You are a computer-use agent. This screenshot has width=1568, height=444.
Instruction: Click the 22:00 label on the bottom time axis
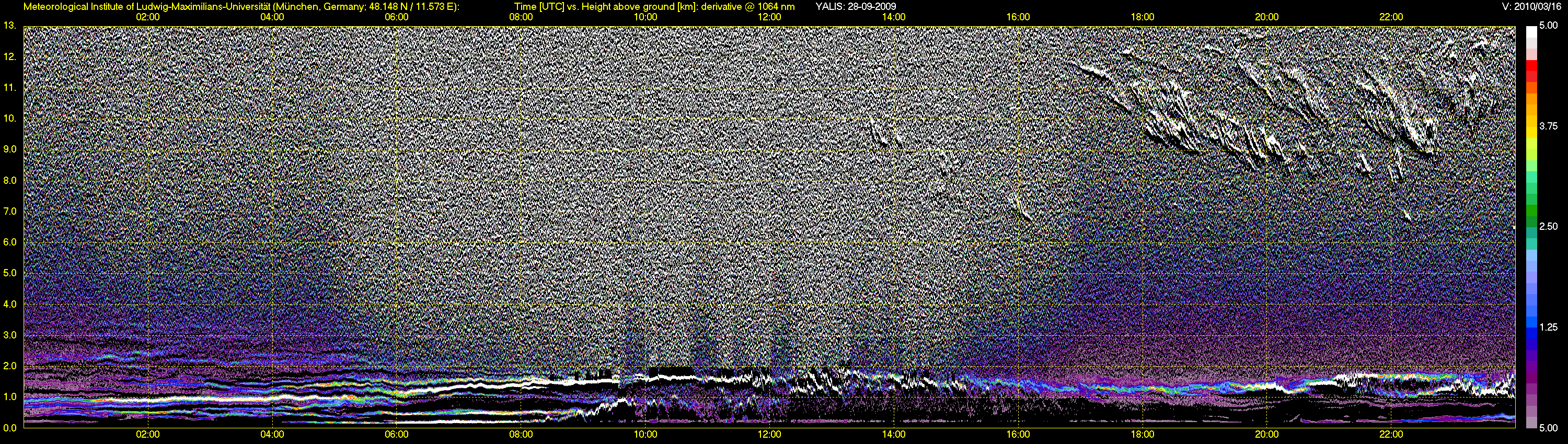(x=1391, y=434)
